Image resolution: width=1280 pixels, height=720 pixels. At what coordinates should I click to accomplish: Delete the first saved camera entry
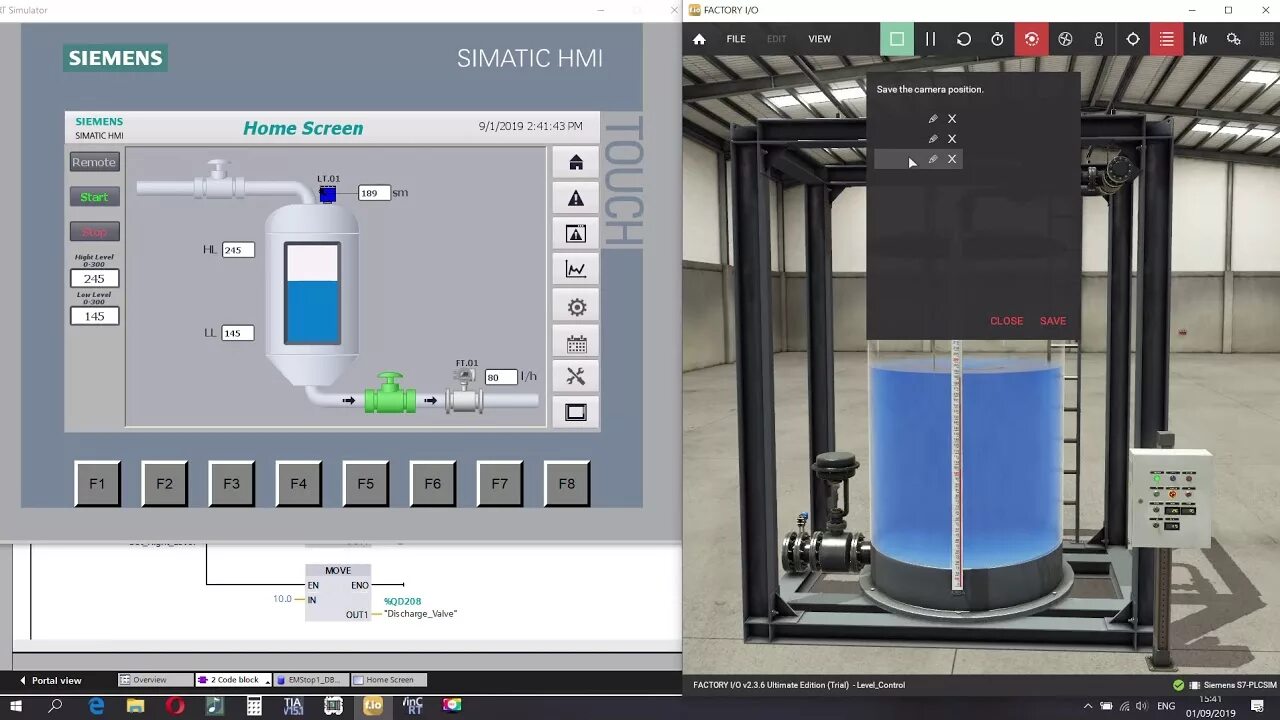click(x=952, y=119)
